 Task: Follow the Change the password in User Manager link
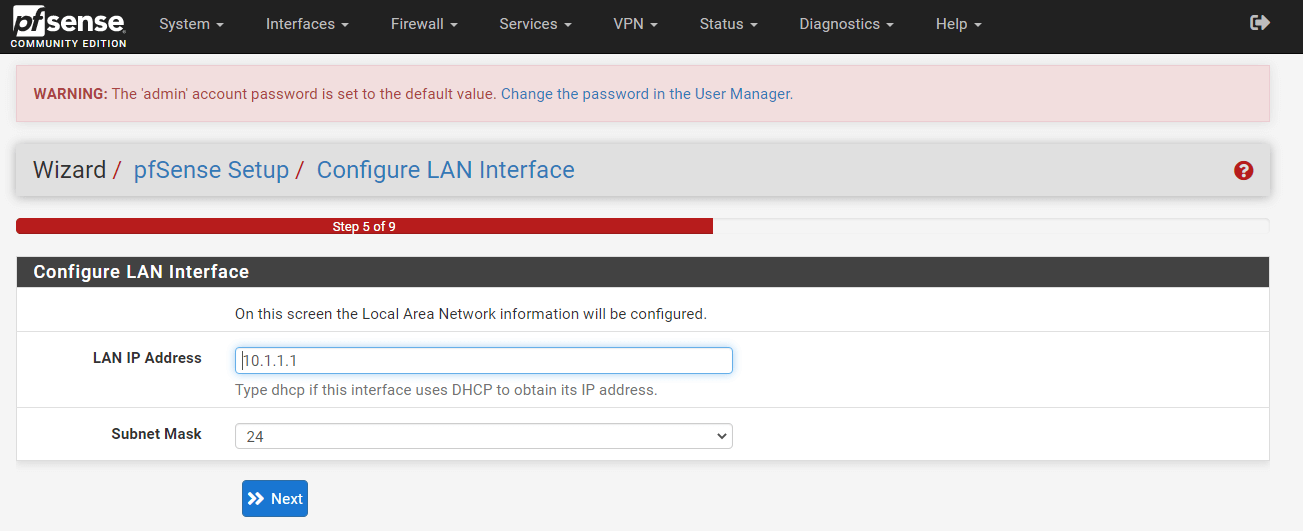pos(646,94)
